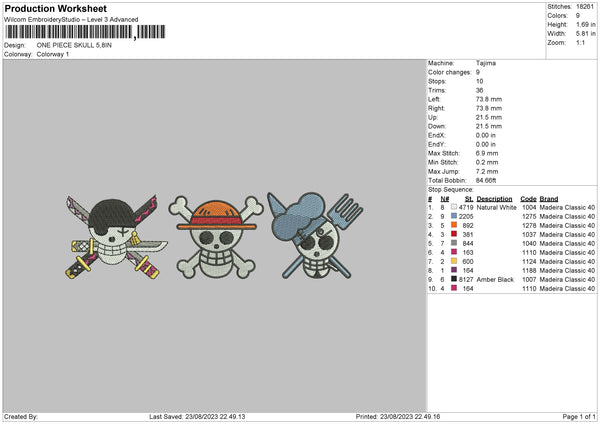Click thread code '1007'
600x424 pixels.
click(x=529, y=279)
